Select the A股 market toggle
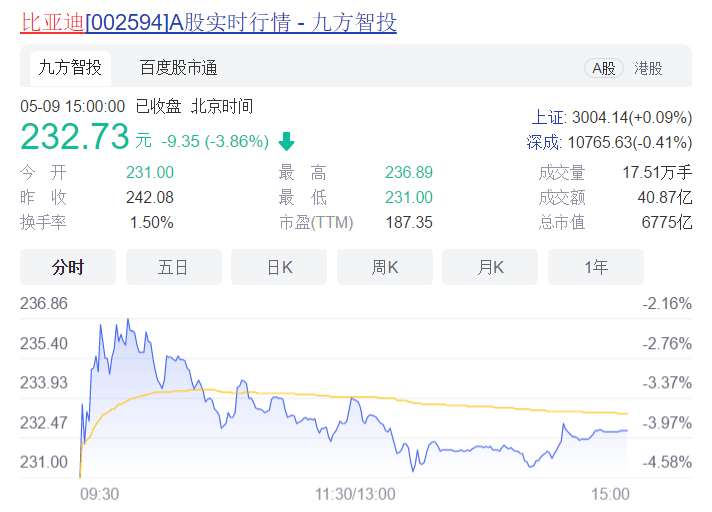712x512 pixels. click(603, 69)
